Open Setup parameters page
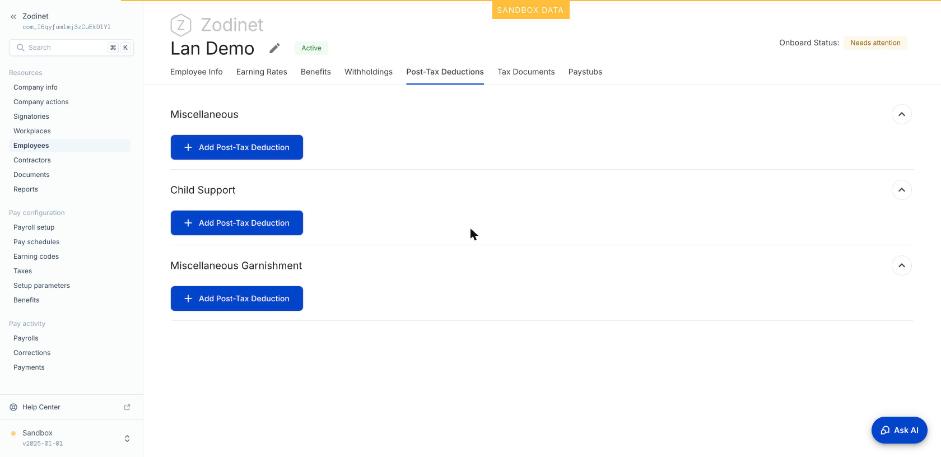Screen dimensions: 941x457 [x=41, y=285]
